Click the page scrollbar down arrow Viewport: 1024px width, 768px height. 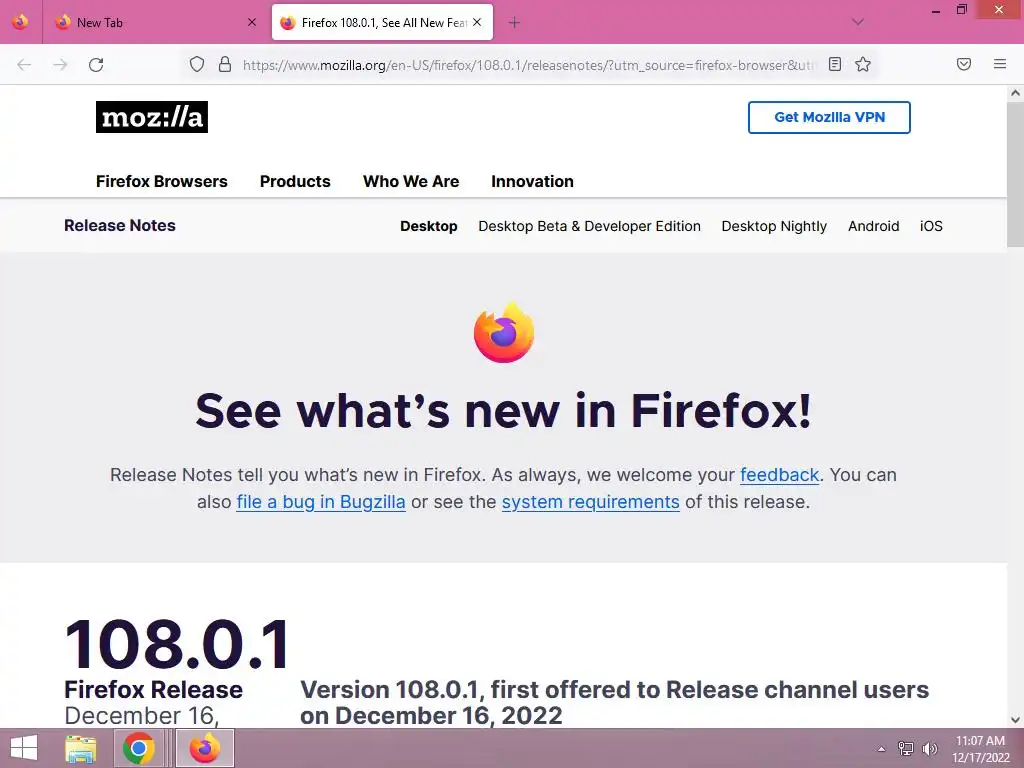pyautogui.click(x=1016, y=720)
